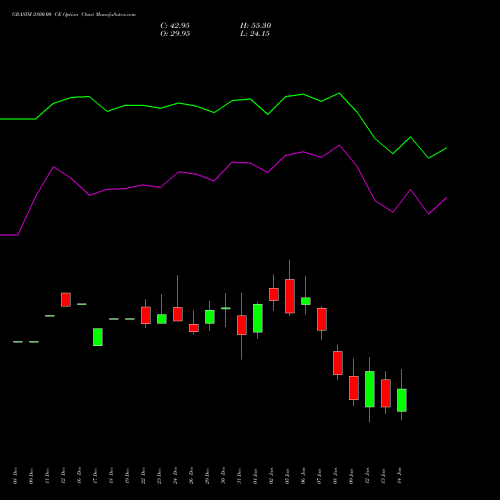
Task: Click the red candlestick for 22 Dec
Action: point(146,315)
